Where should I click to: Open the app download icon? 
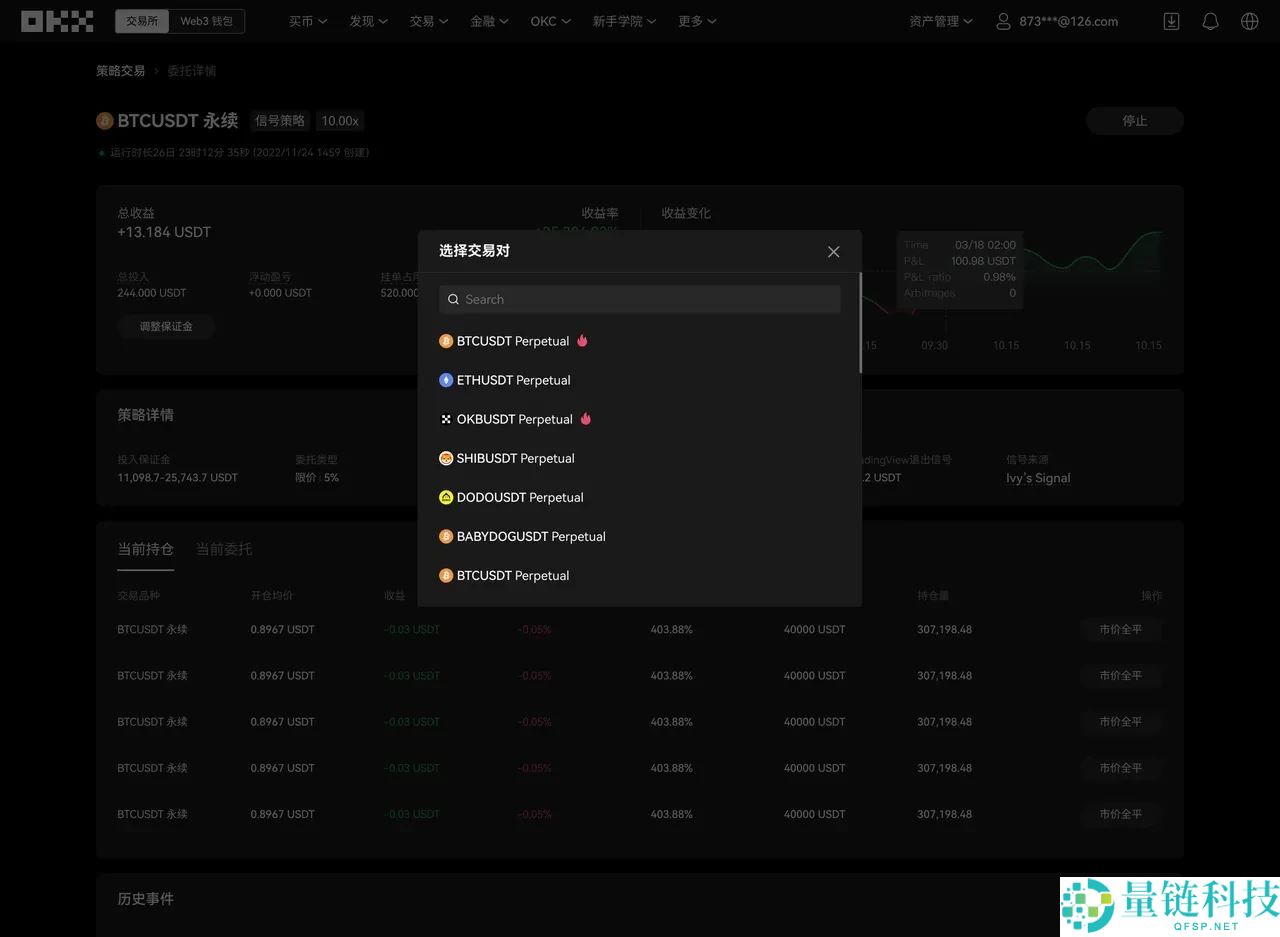coord(1170,20)
